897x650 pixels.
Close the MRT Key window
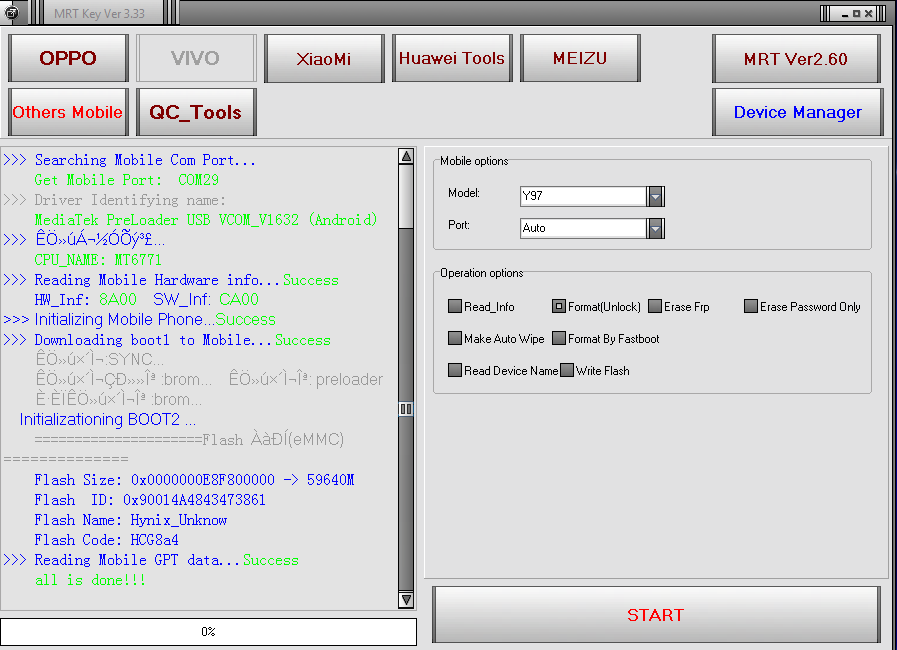(x=868, y=14)
